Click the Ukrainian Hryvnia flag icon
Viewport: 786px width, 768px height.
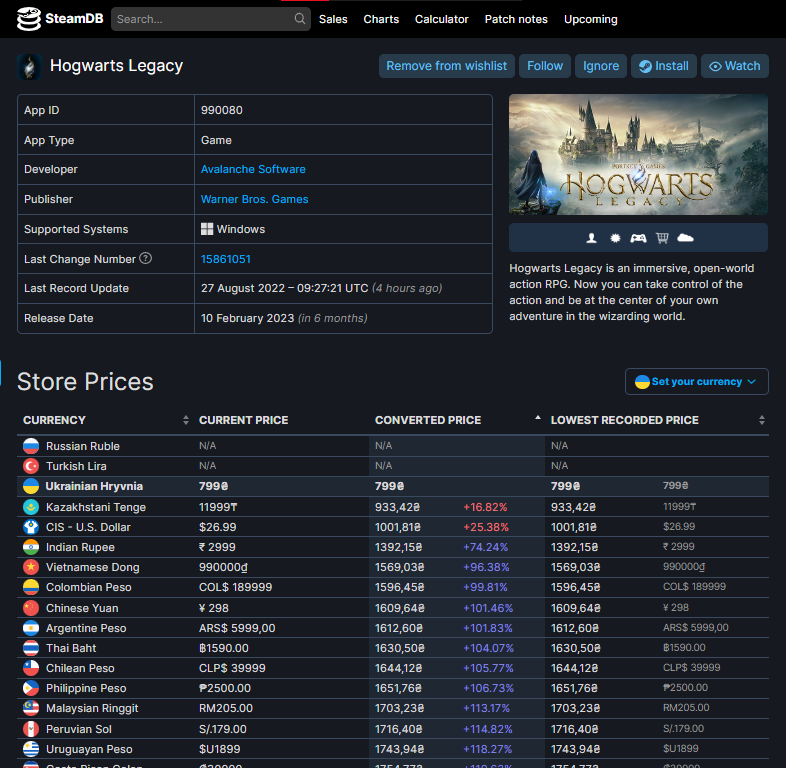pyautogui.click(x=31, y=486)
